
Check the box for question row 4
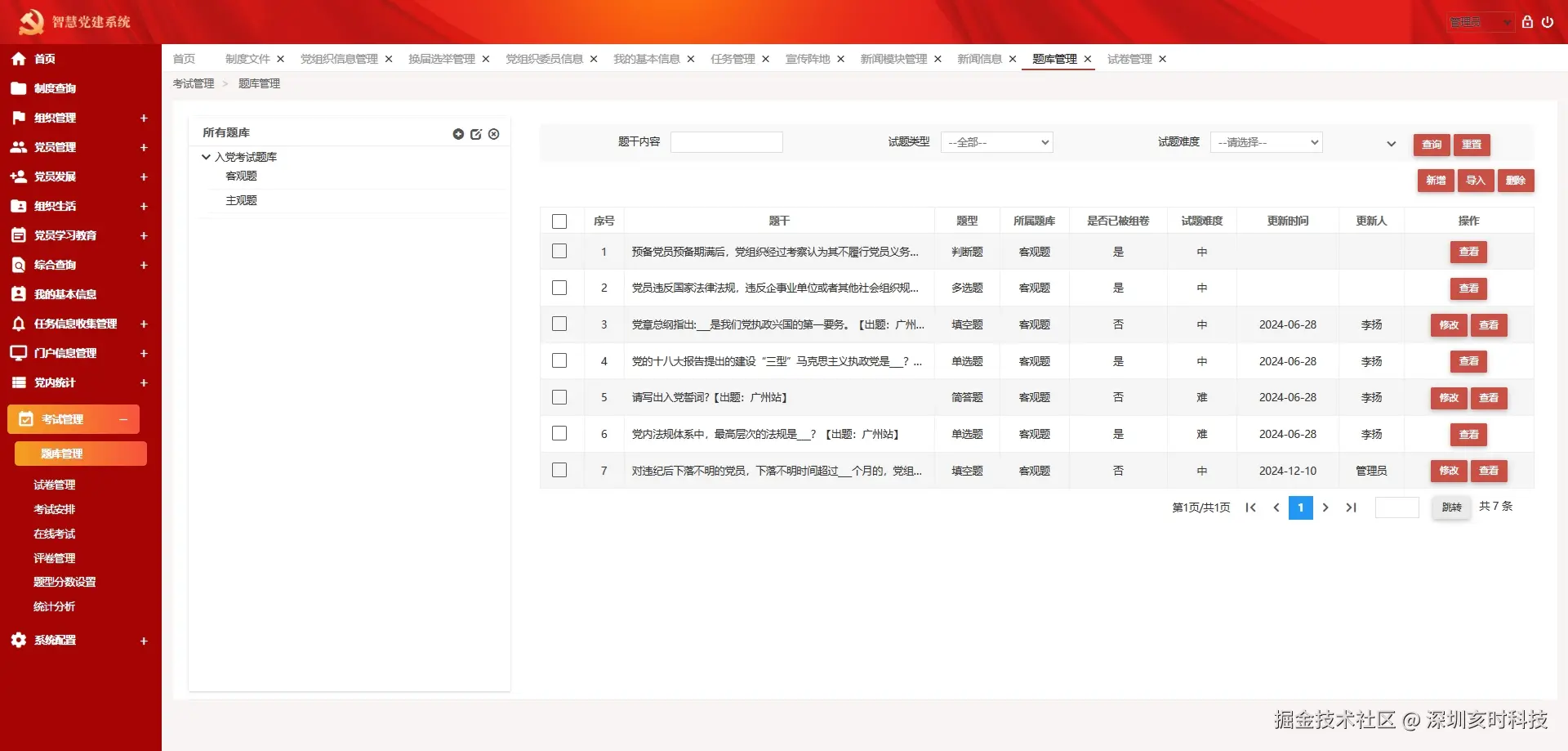tap(559, 360)
